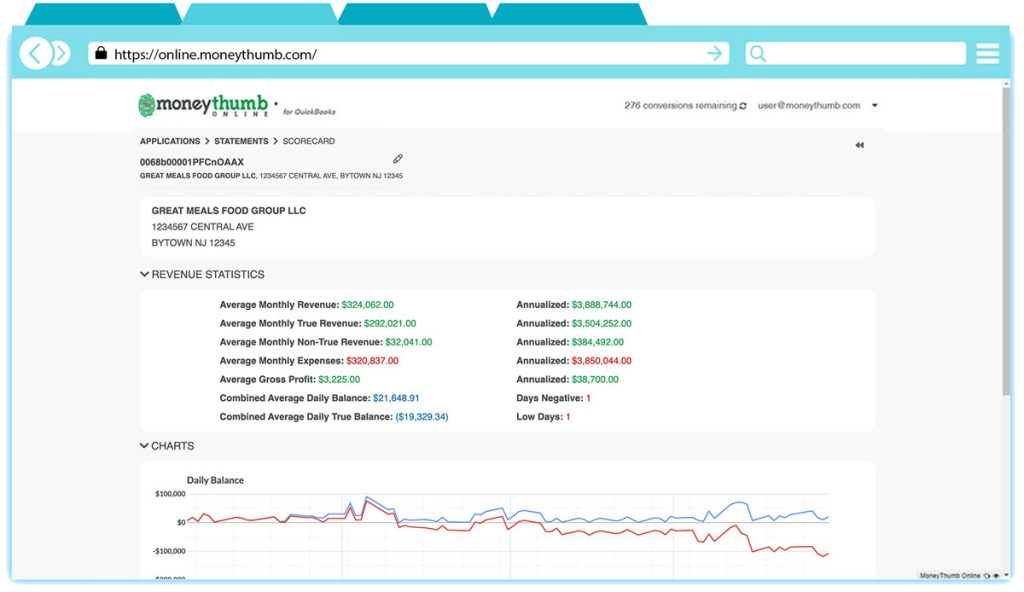
Task: Refresh the conversions remaining count
Action: 743,105
